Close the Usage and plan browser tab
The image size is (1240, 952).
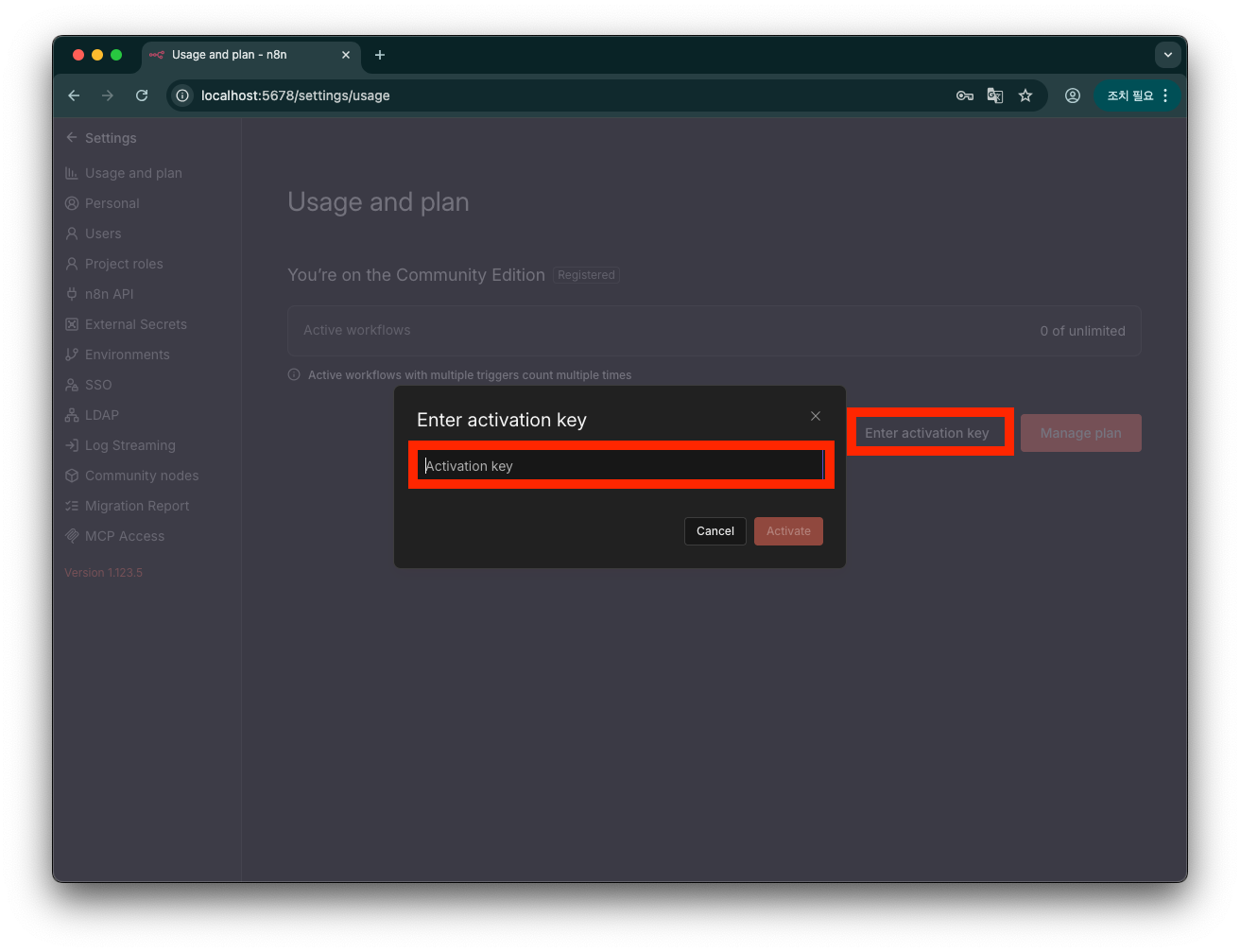346,55
